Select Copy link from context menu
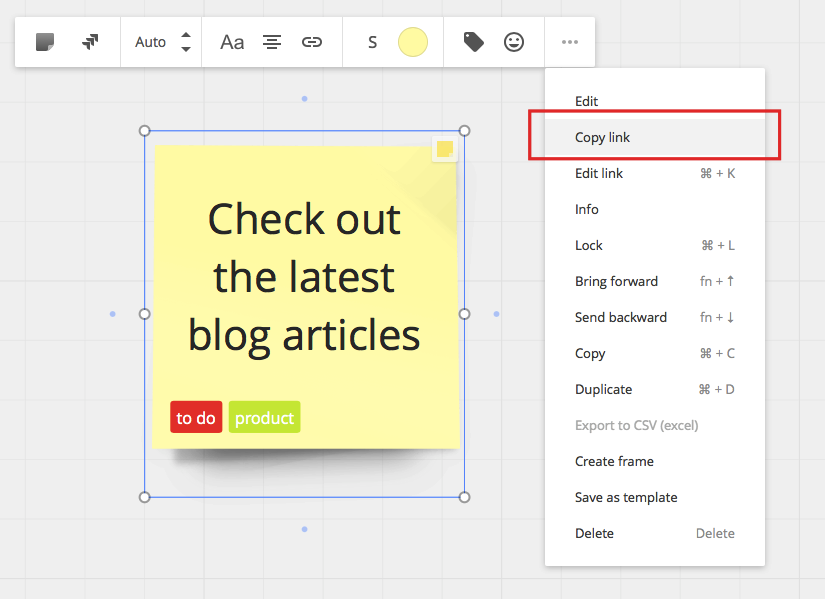 coord(603,137)
